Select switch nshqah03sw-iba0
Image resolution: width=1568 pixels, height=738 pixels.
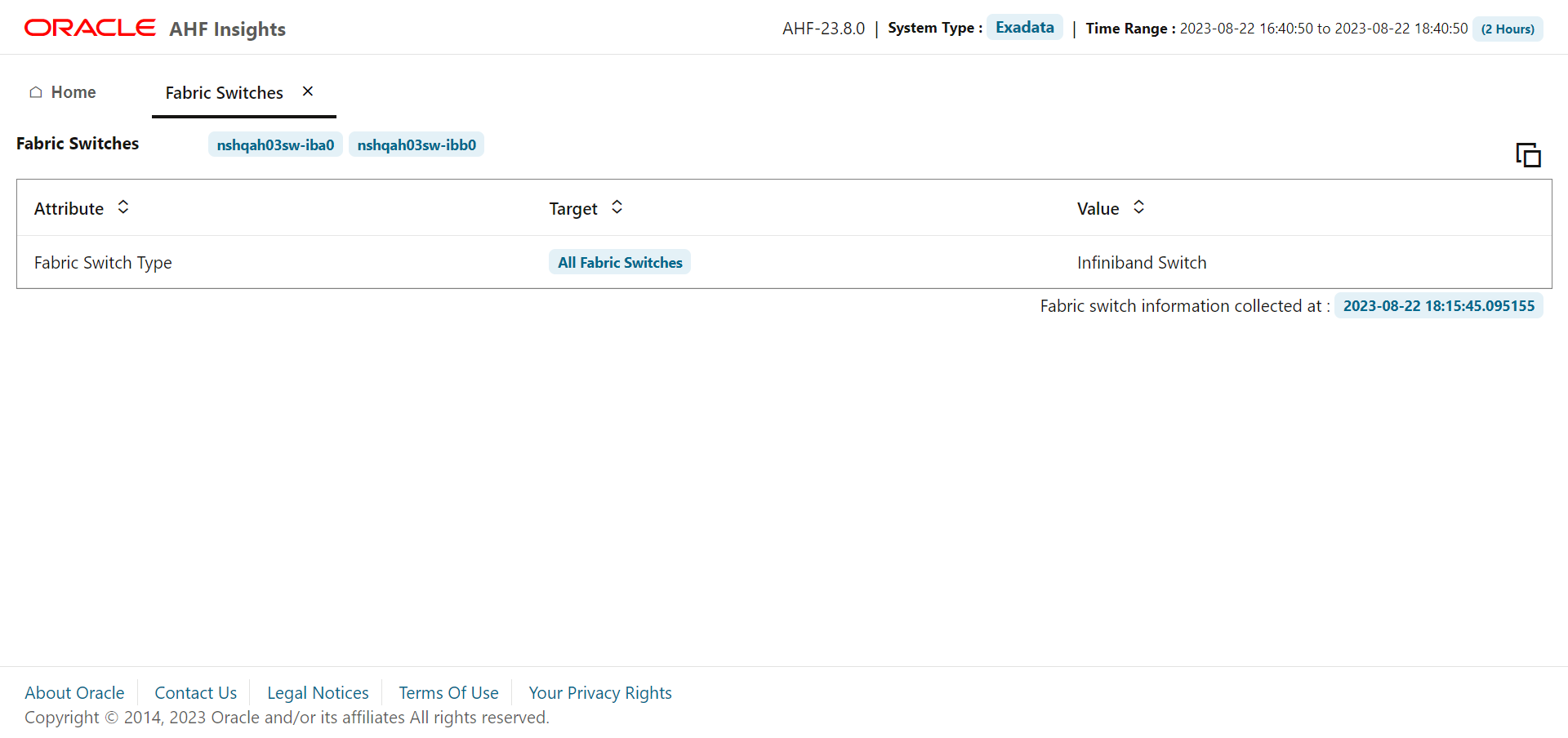(x=275, y=144)
